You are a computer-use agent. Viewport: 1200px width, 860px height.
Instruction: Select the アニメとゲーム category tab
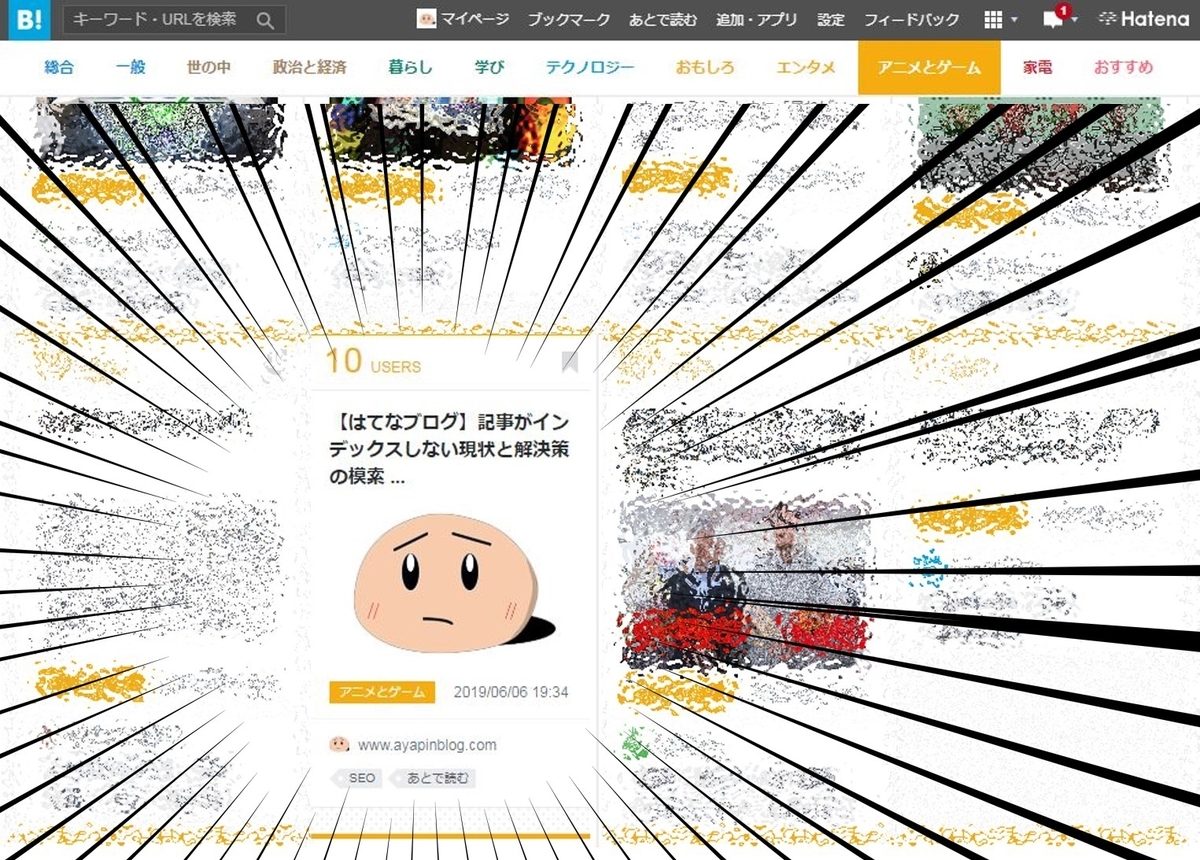tap(929, 68)
